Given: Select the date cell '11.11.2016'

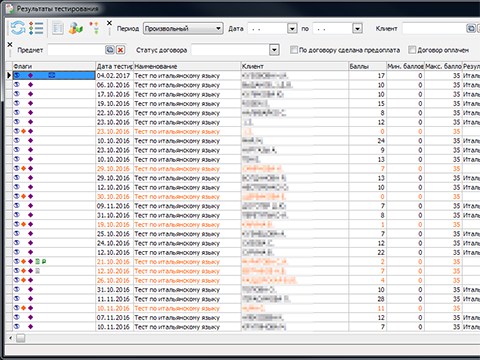Looking at the screenshot, I should click(113, 299).
